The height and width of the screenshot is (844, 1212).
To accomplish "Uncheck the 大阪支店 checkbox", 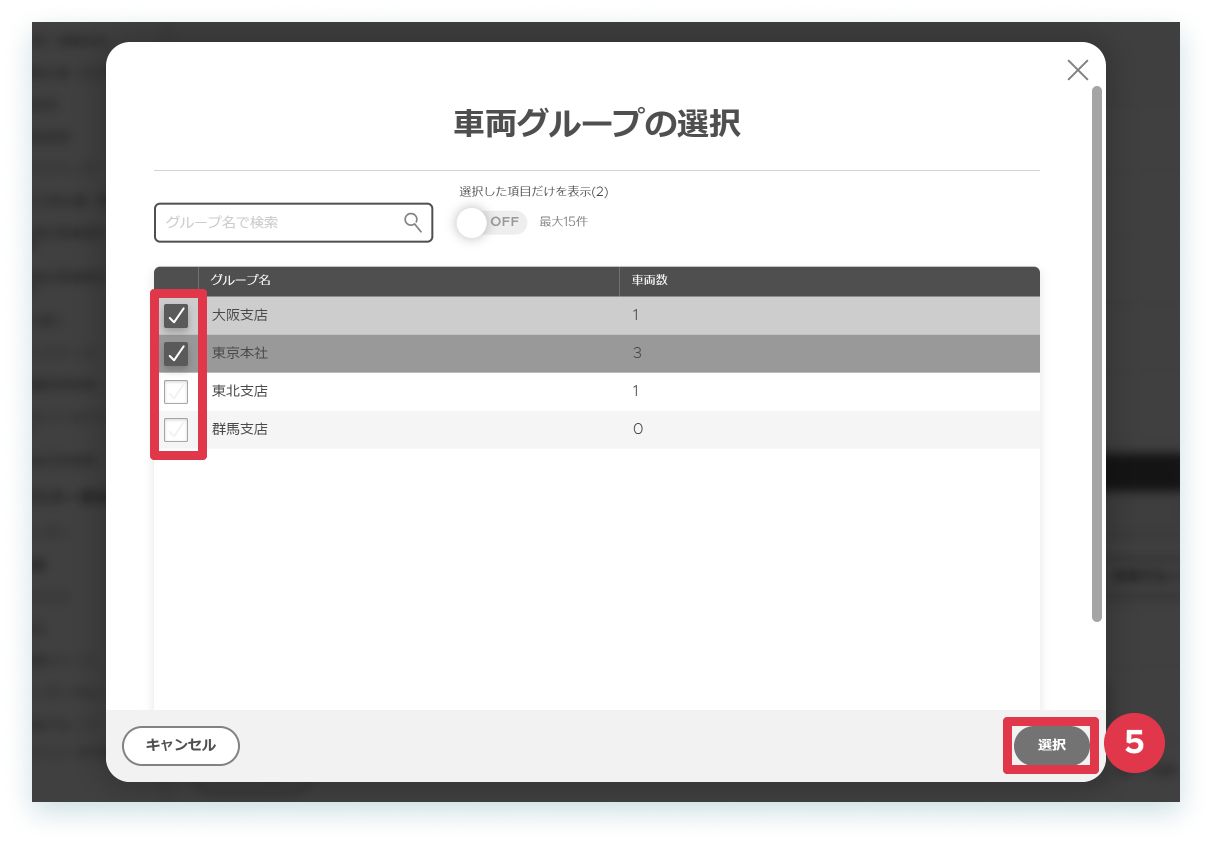I will coord(176,316).
